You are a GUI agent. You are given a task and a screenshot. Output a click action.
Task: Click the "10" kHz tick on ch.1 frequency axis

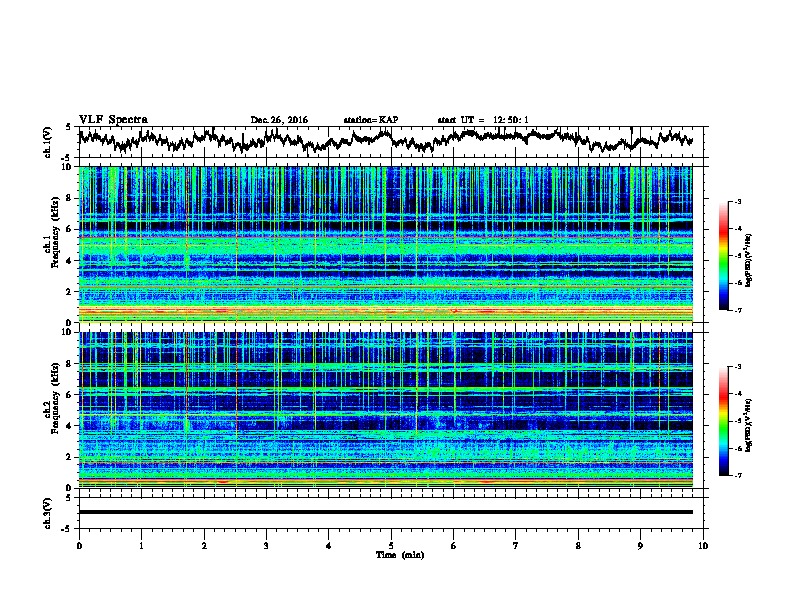point(68,167)
